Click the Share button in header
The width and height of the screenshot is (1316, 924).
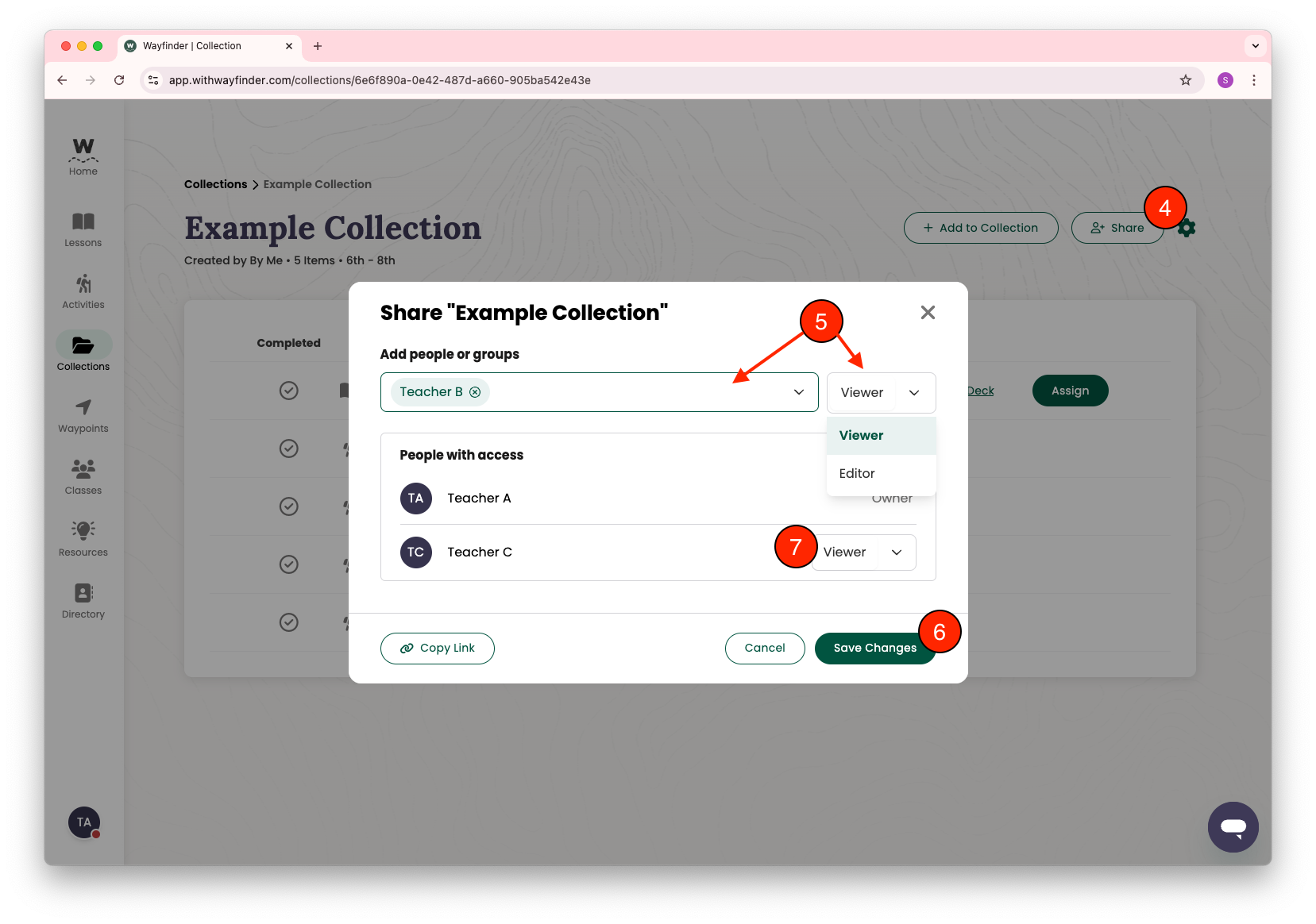click(1117, 228)
